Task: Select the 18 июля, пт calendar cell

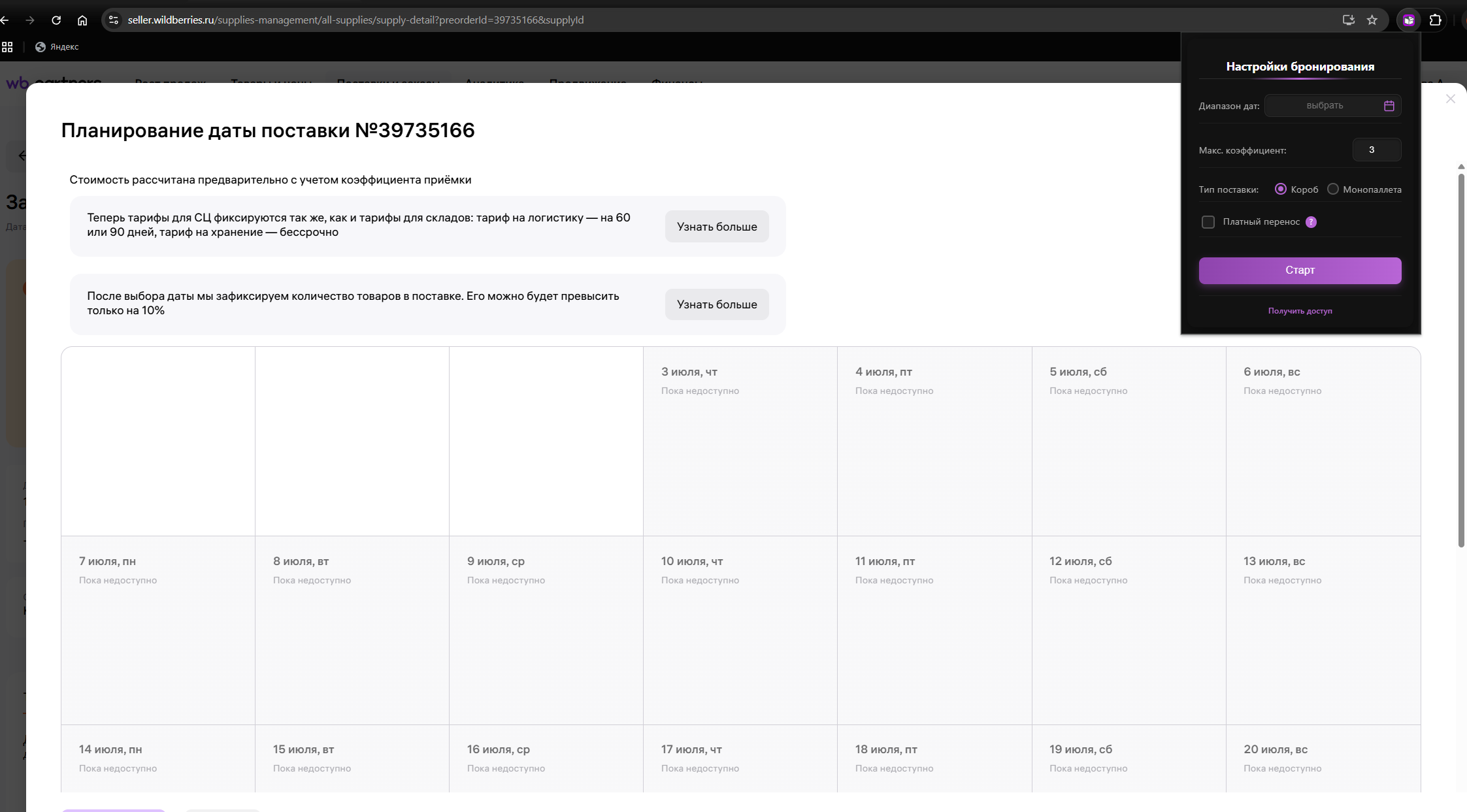Action: 934,758
